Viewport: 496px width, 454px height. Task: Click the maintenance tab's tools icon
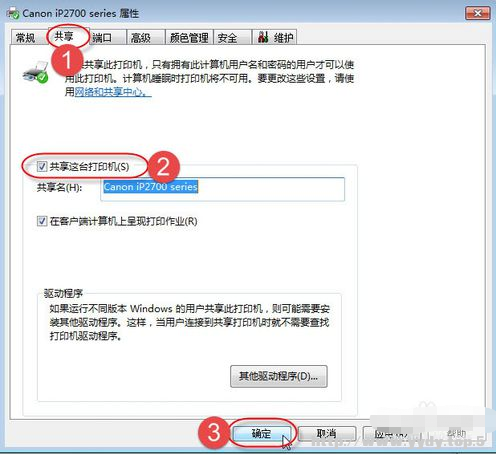tap(263, 37)
